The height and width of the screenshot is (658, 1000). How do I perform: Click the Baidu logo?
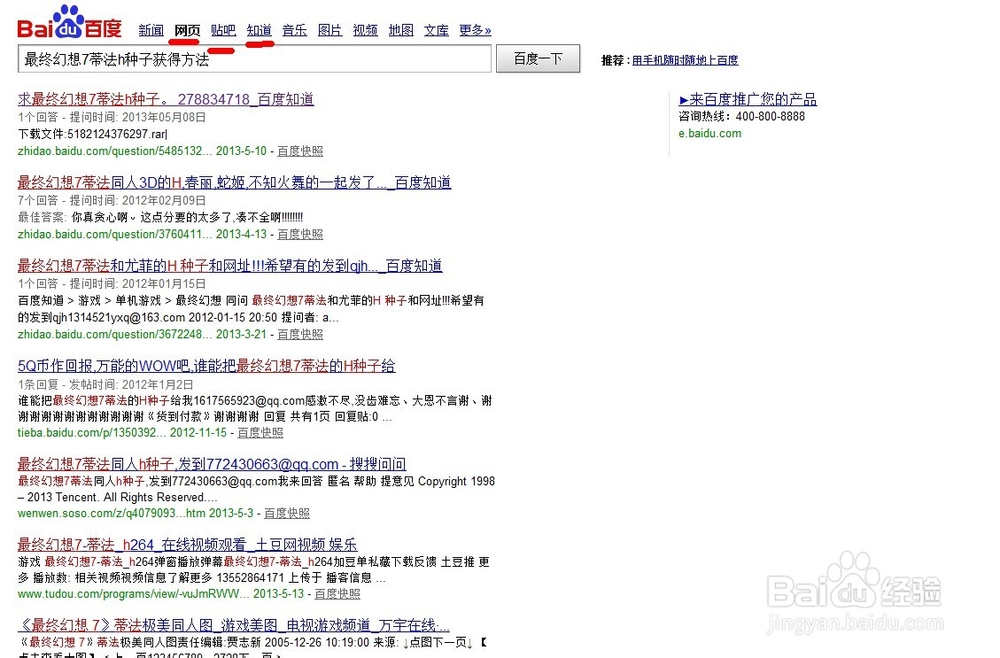tap(69, 23)
